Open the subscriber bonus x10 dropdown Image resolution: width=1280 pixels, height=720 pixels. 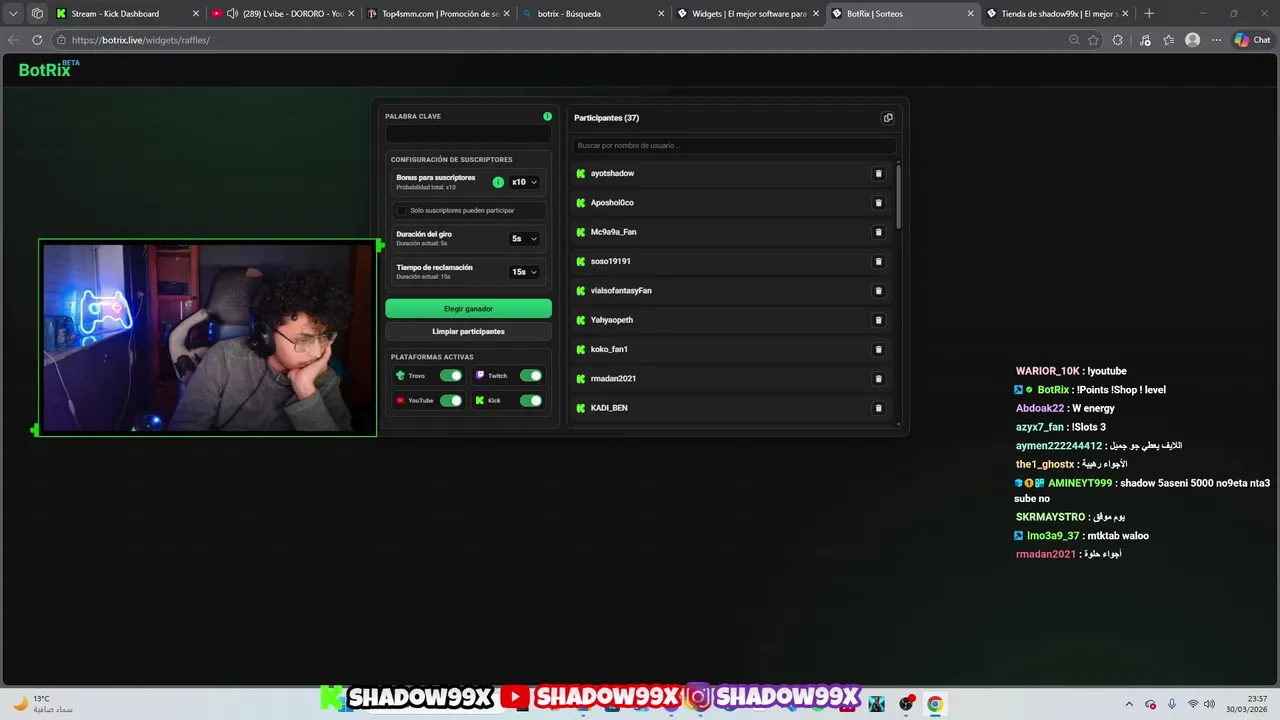524,182
